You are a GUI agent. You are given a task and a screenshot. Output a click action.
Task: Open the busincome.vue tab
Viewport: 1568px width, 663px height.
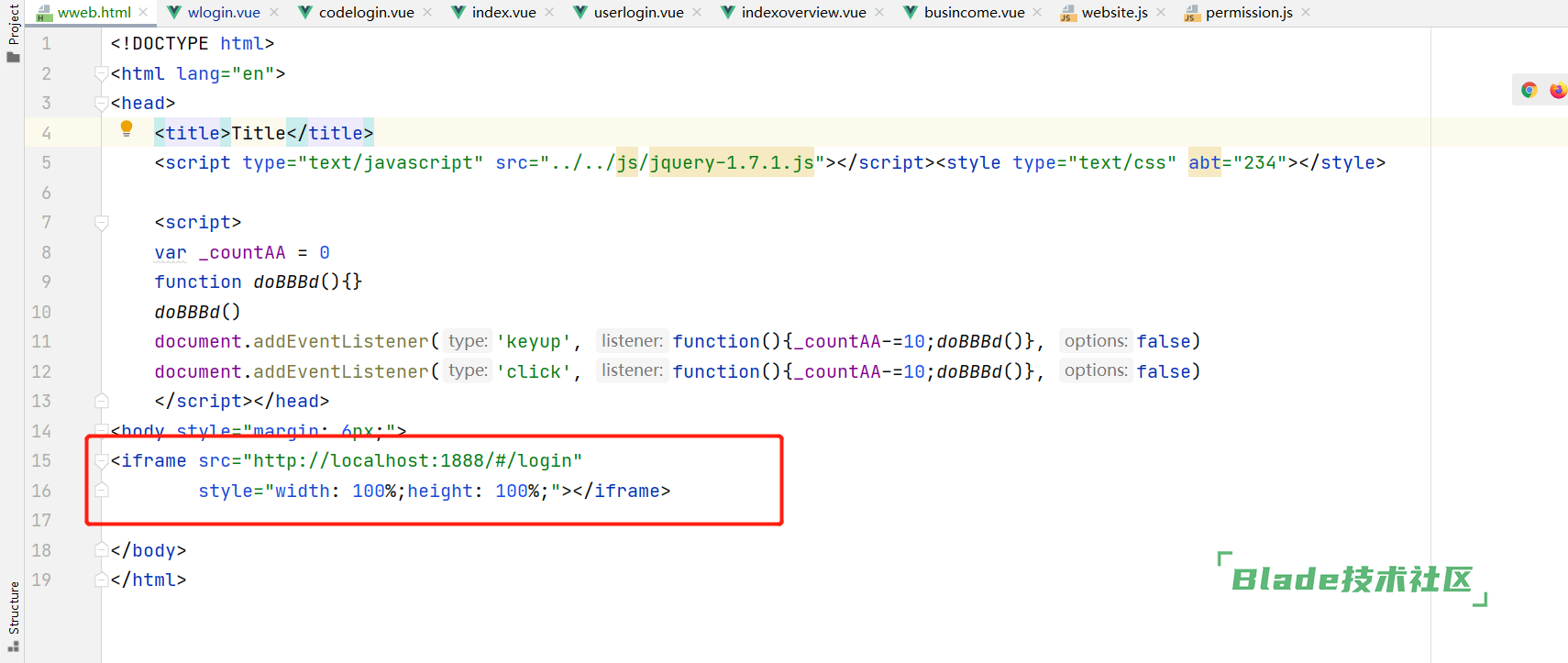point(974,13)
